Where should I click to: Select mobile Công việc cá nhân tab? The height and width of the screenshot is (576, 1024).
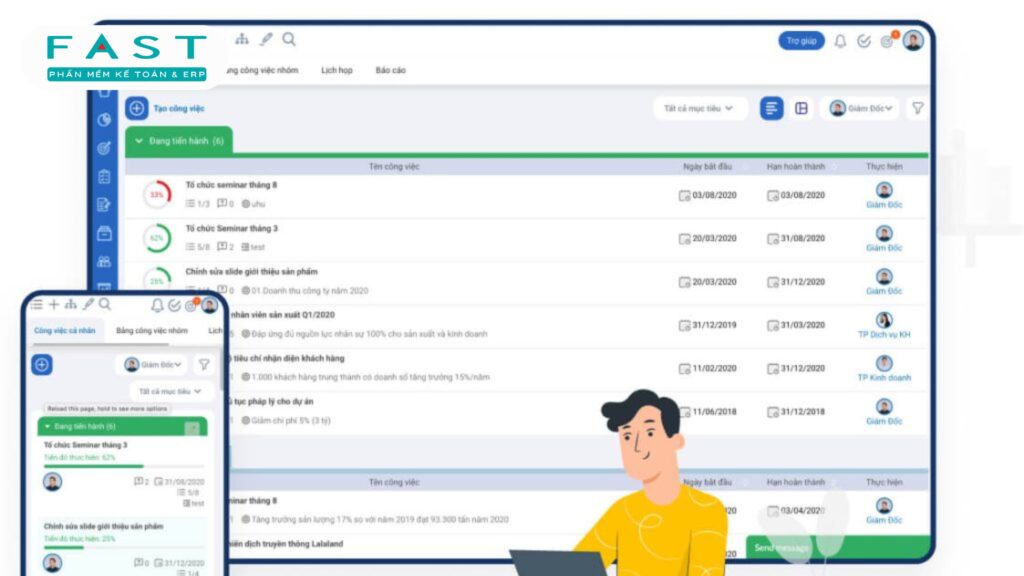tap(65, 330)
